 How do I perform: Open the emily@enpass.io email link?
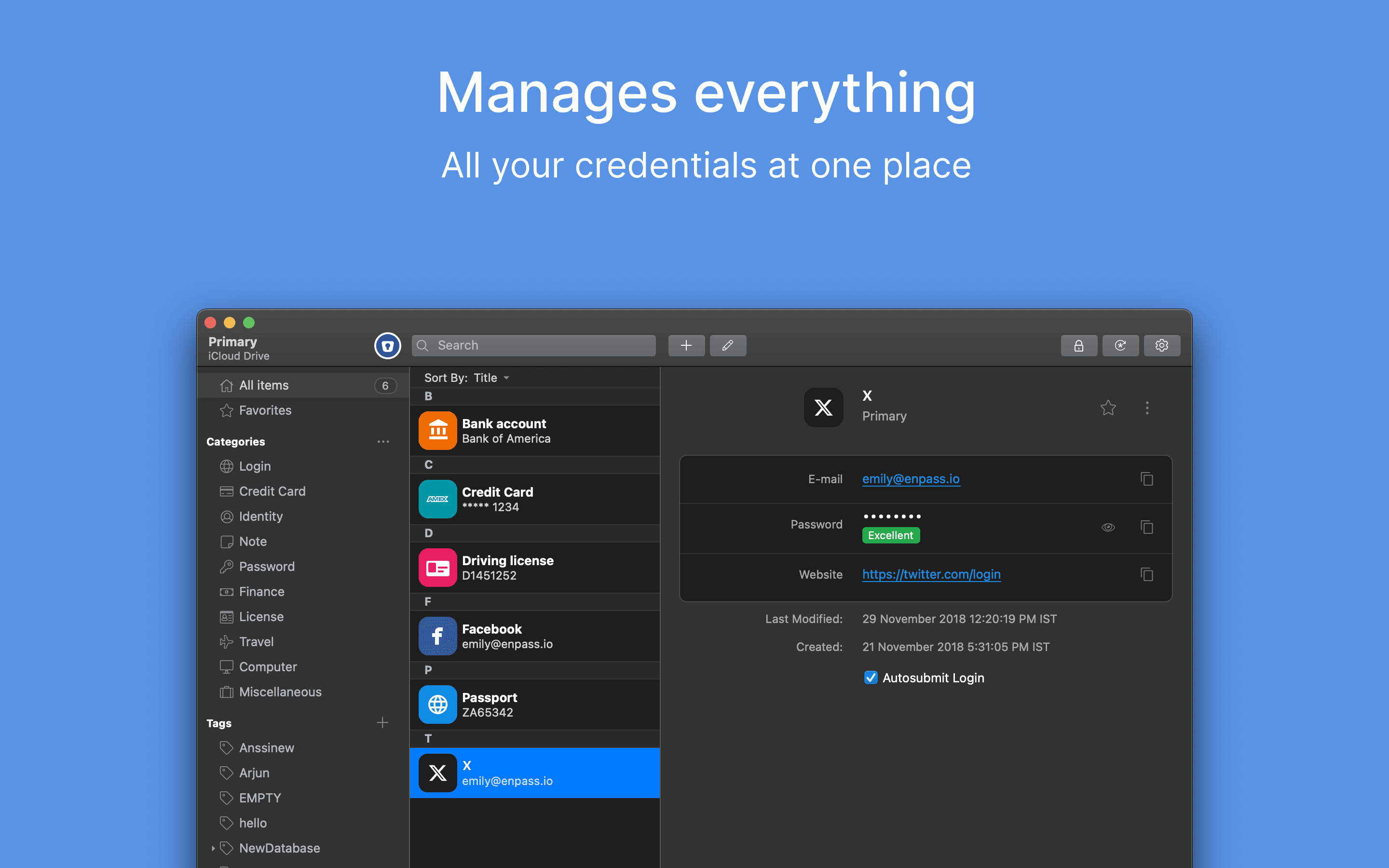(911, 479)
